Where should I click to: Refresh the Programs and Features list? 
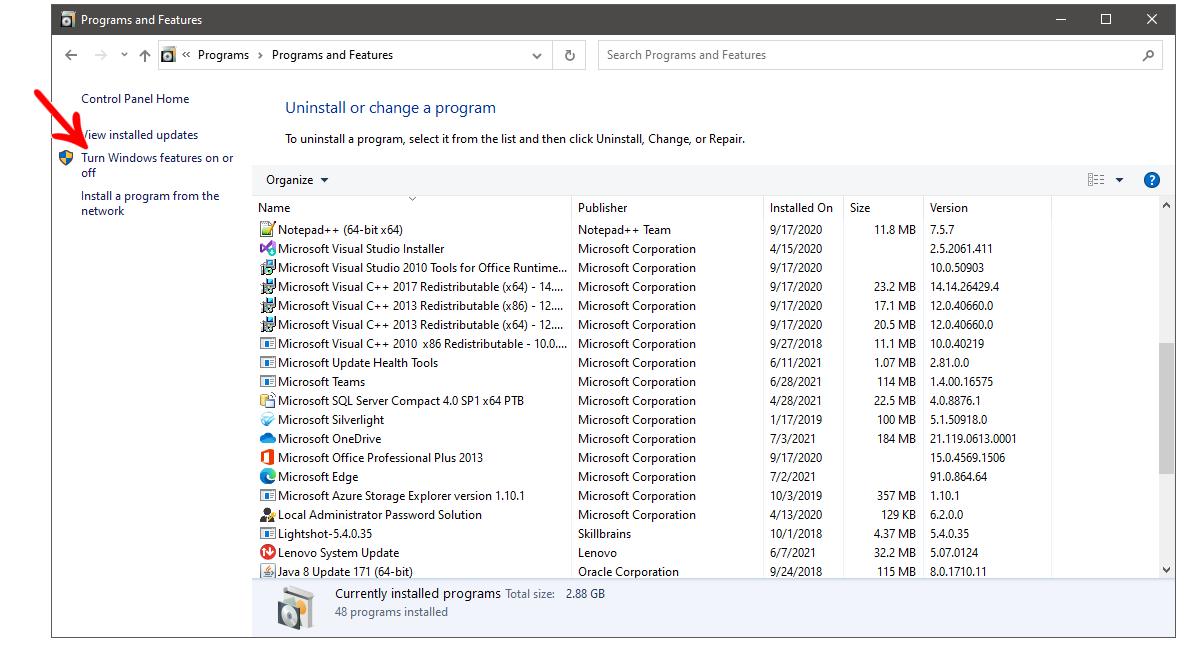[x=570, y=55]
